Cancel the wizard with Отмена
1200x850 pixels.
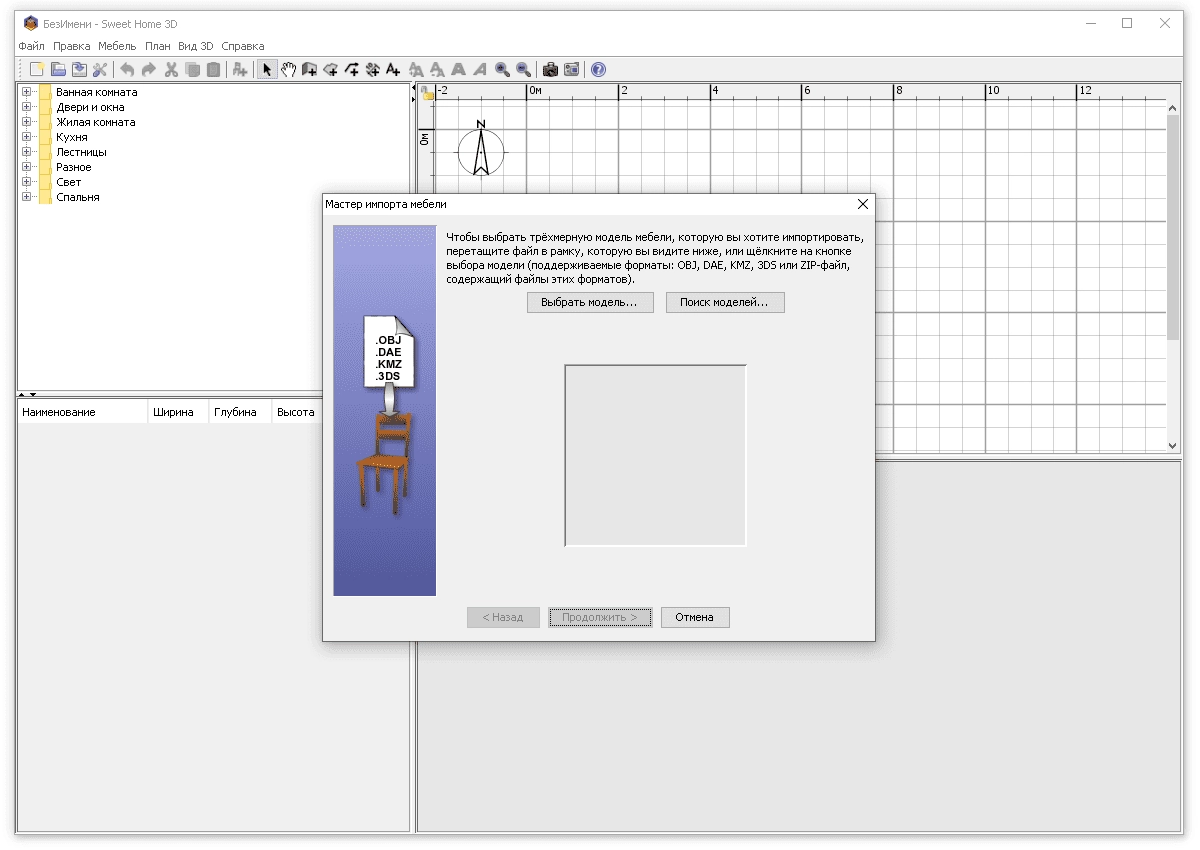click(x=694, y=617)
